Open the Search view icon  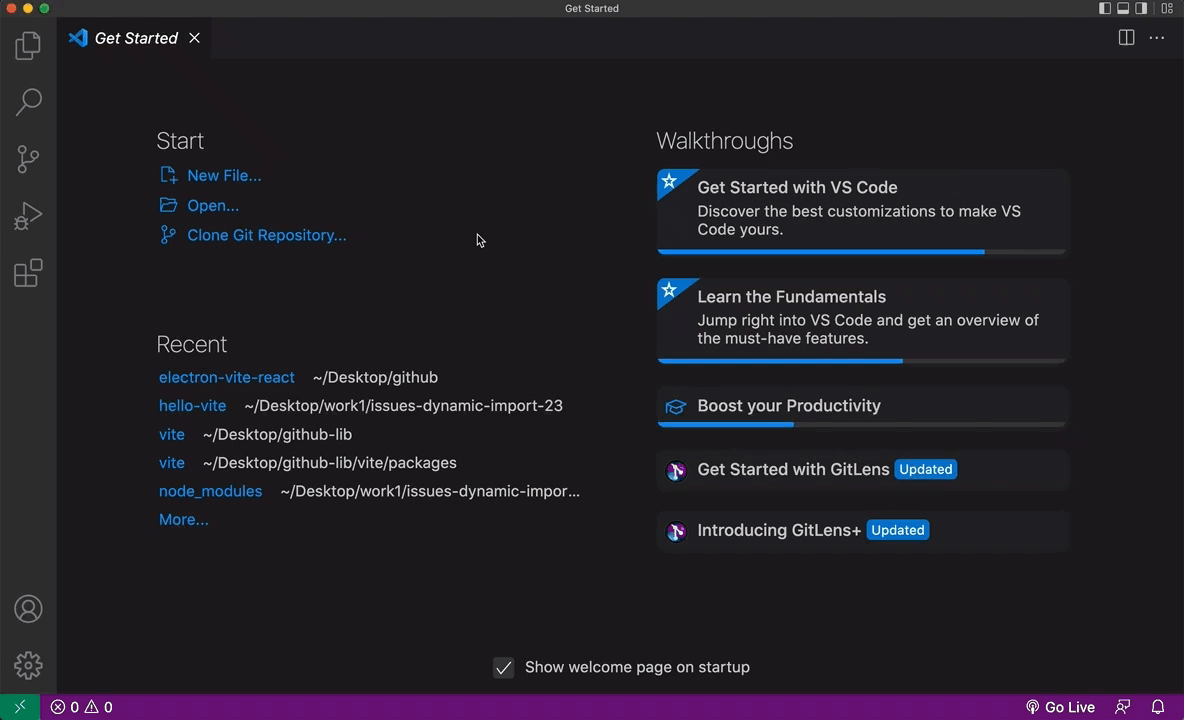[28, 101]
